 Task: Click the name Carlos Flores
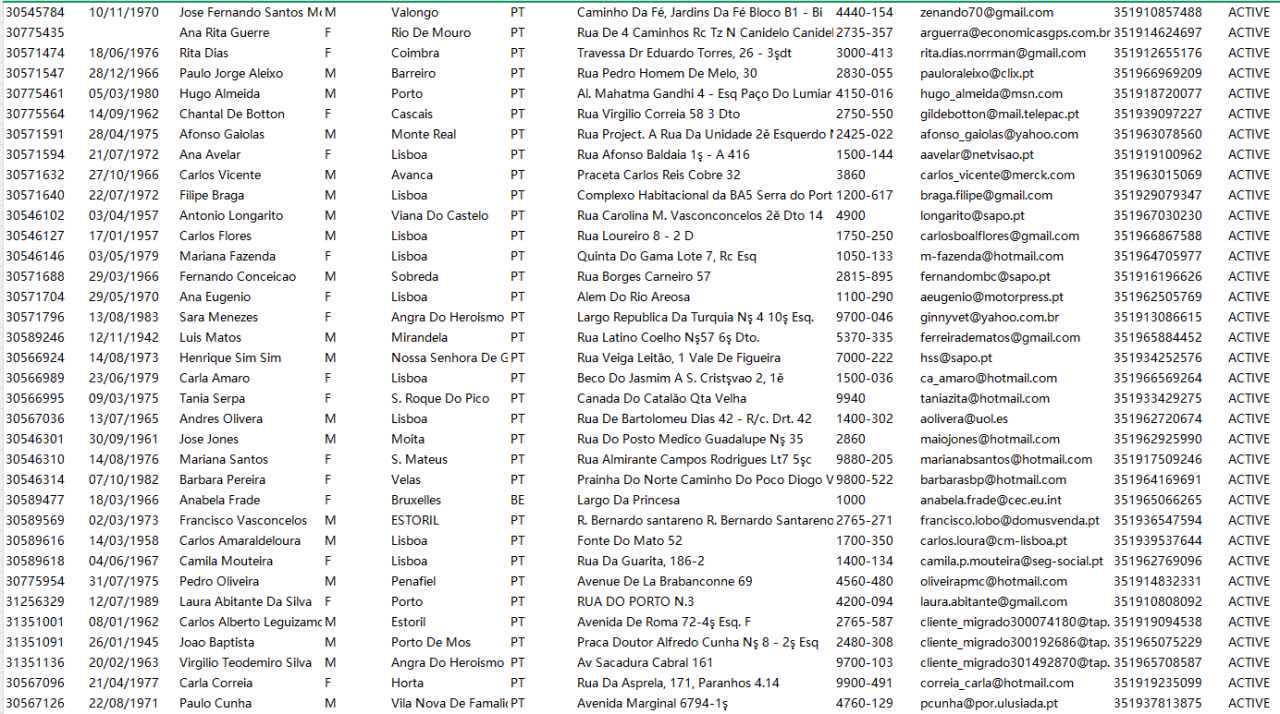click(x=215, y=236)
